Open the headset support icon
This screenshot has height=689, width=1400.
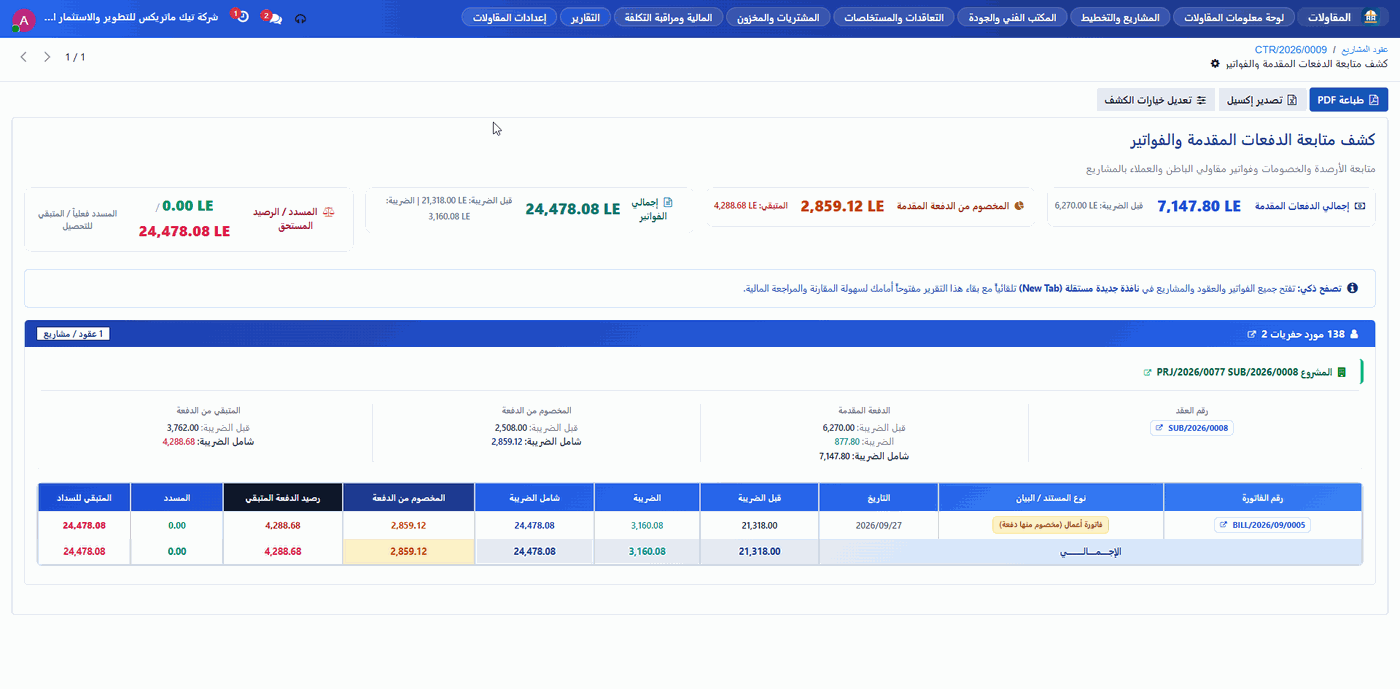(x=301, y=19)
